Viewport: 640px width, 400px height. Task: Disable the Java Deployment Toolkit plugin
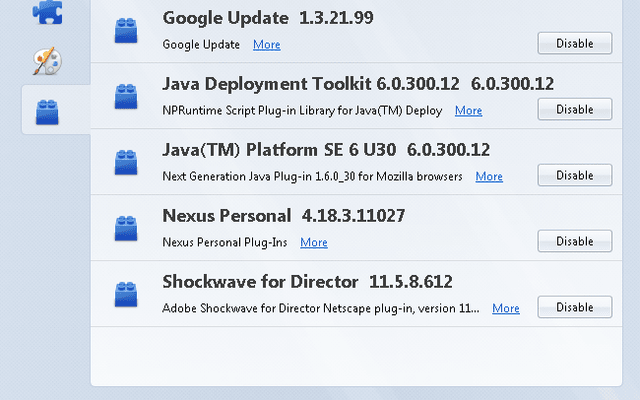(x=575, y=109)
